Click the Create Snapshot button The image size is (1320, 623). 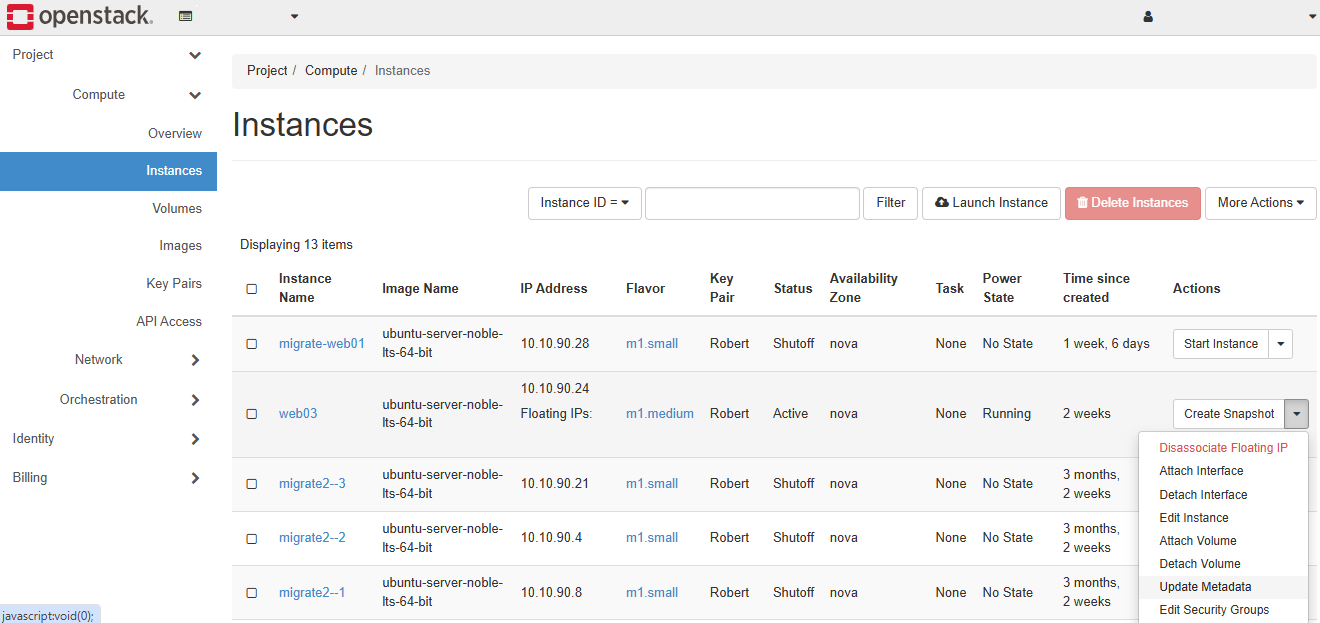(x=1229, y=414)
